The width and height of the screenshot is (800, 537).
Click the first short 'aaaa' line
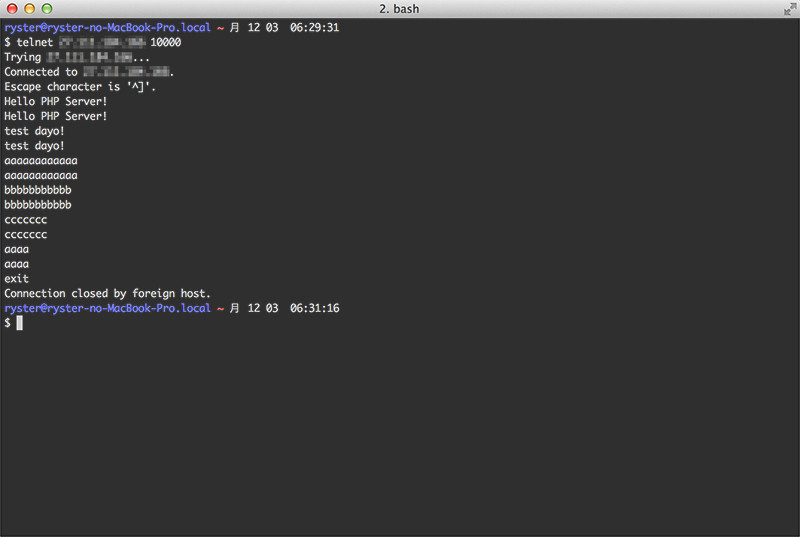pos(16,250)
